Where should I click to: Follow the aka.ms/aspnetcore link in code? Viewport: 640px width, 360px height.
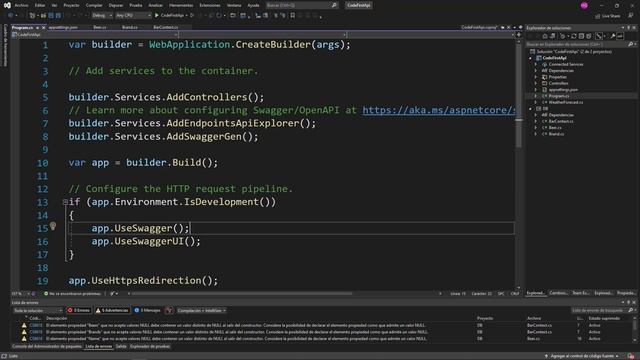click(438, 110)
